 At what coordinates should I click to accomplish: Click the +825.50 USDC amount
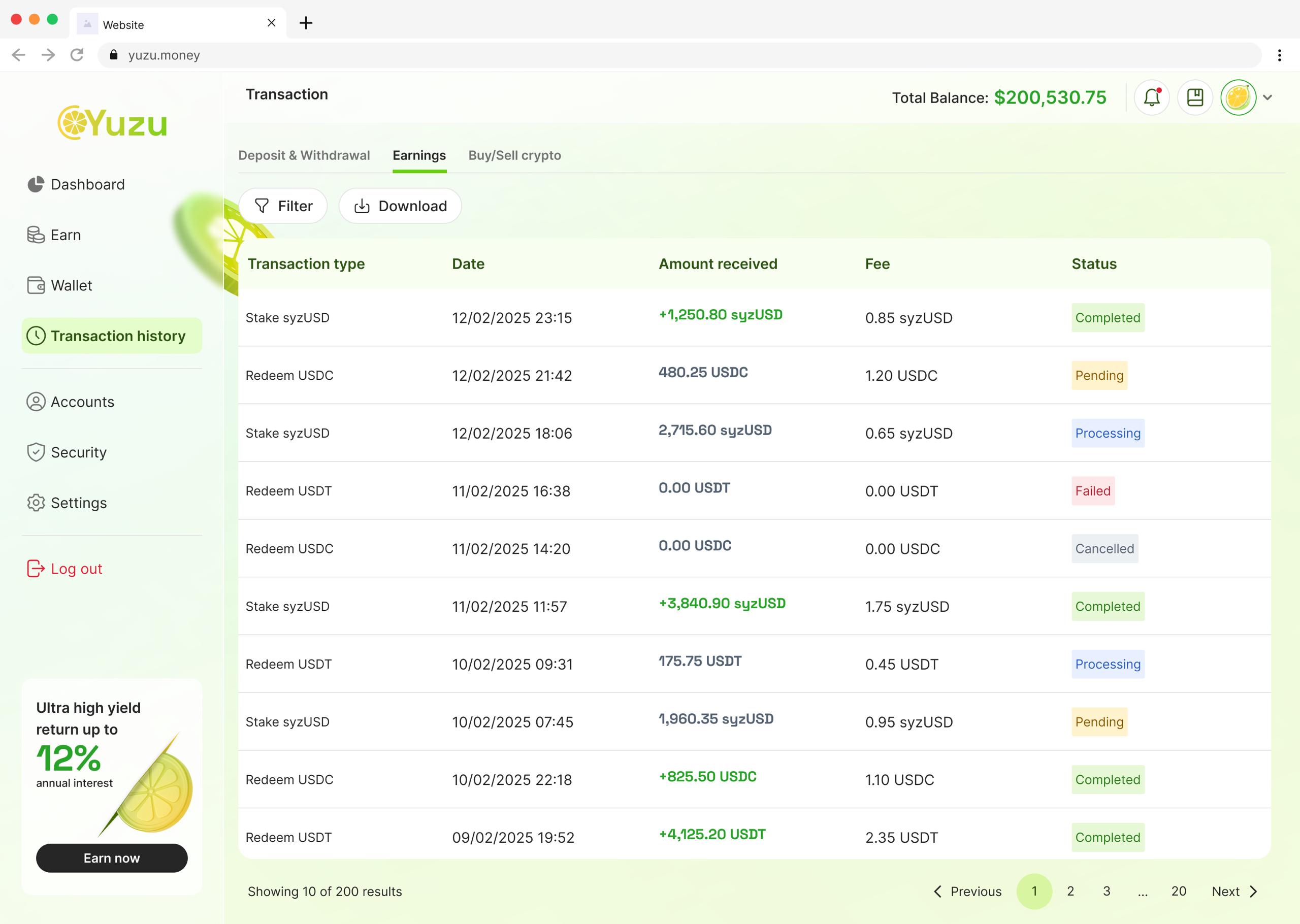[707, 777]
